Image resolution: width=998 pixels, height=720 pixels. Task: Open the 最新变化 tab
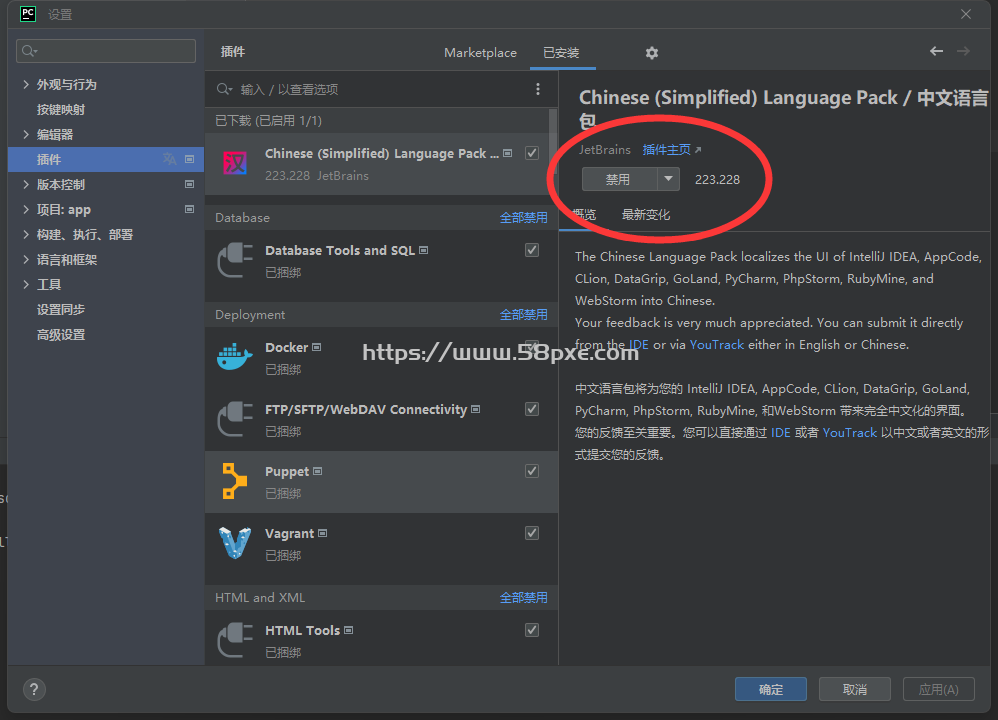pyautogui.click(x=645, y=215)
